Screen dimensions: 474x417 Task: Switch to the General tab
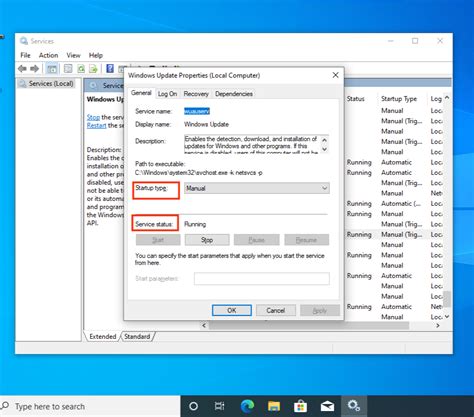[141, 93]
